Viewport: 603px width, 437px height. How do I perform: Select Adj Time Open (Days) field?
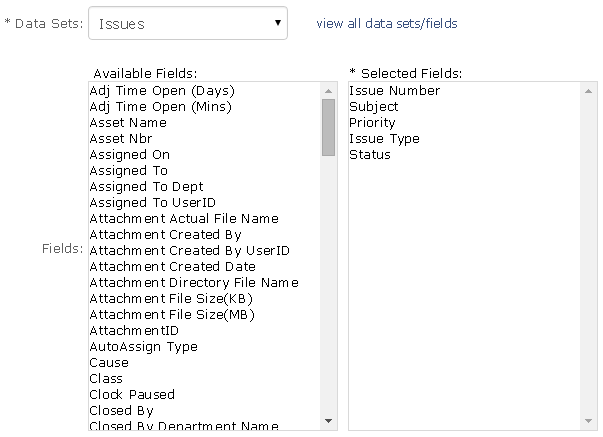click(x=161, y=91)
